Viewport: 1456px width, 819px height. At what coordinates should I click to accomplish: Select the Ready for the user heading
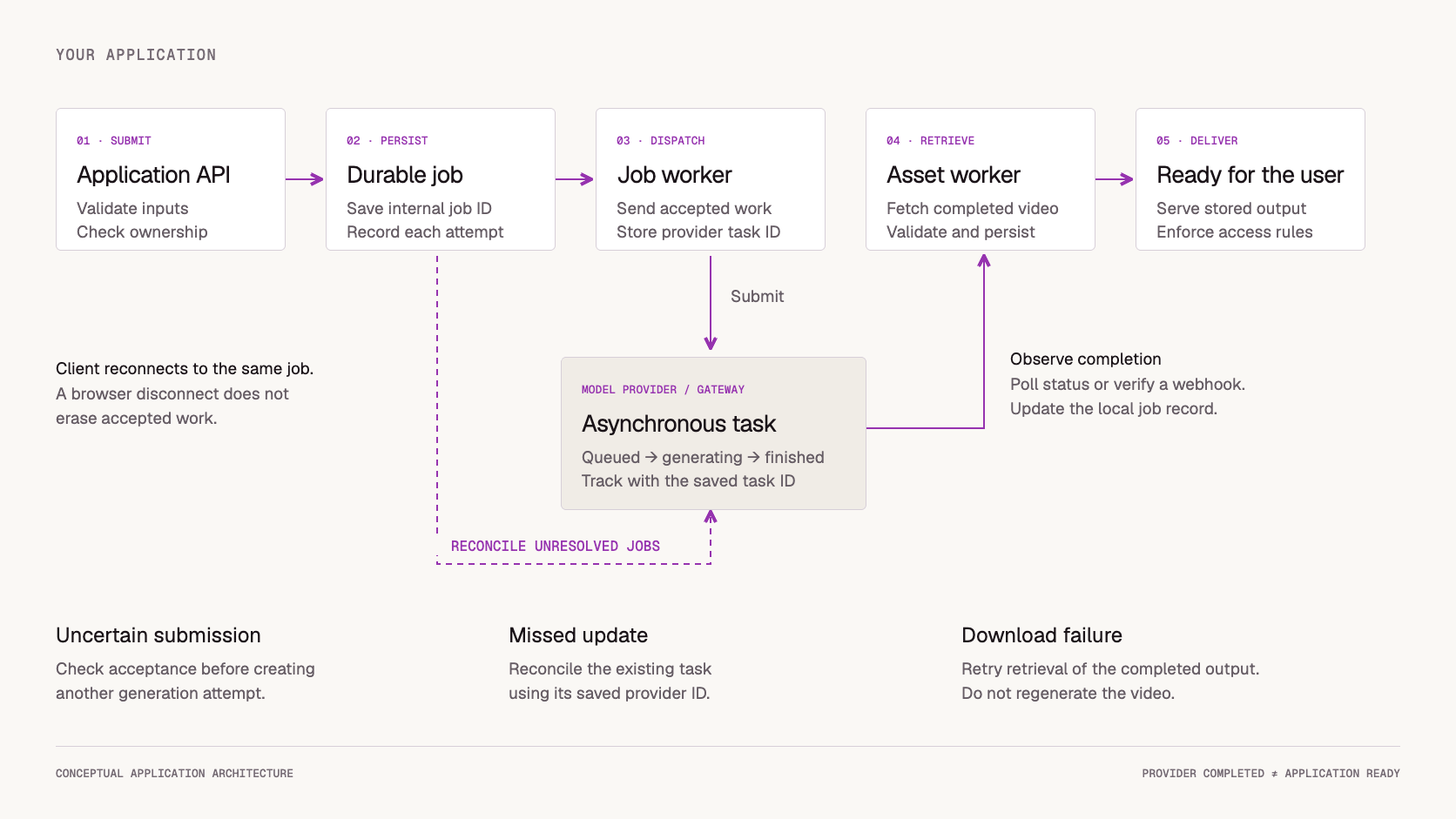pyautogui.click(x=1250, y=175)
